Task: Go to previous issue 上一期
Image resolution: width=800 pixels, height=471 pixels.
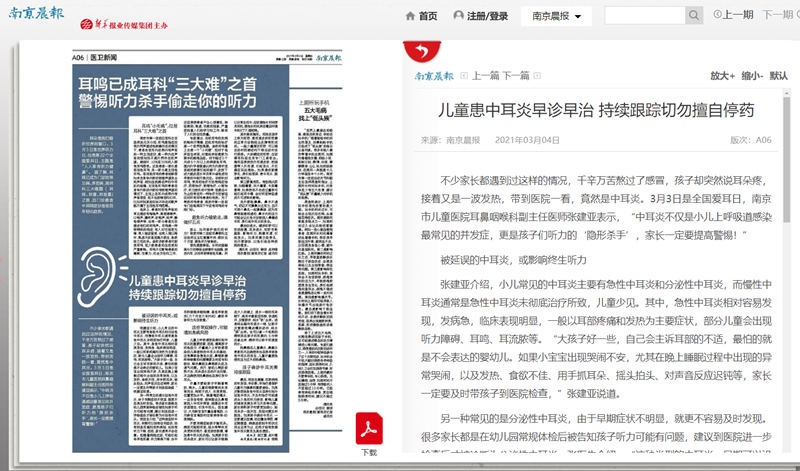Action: pyautogui.click(x=738, y=15)
